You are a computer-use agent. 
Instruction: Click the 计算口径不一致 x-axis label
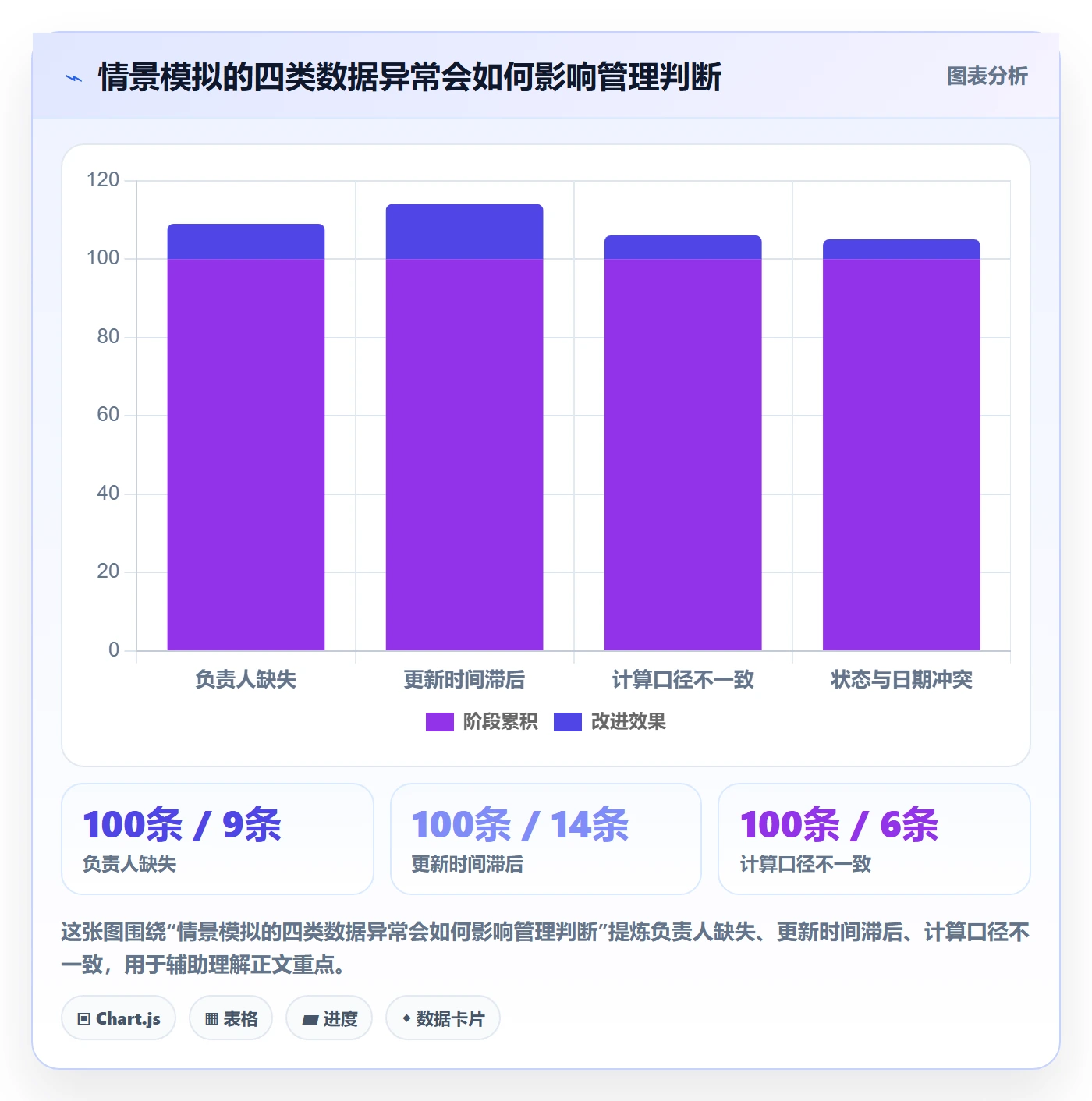click(682, 680)
